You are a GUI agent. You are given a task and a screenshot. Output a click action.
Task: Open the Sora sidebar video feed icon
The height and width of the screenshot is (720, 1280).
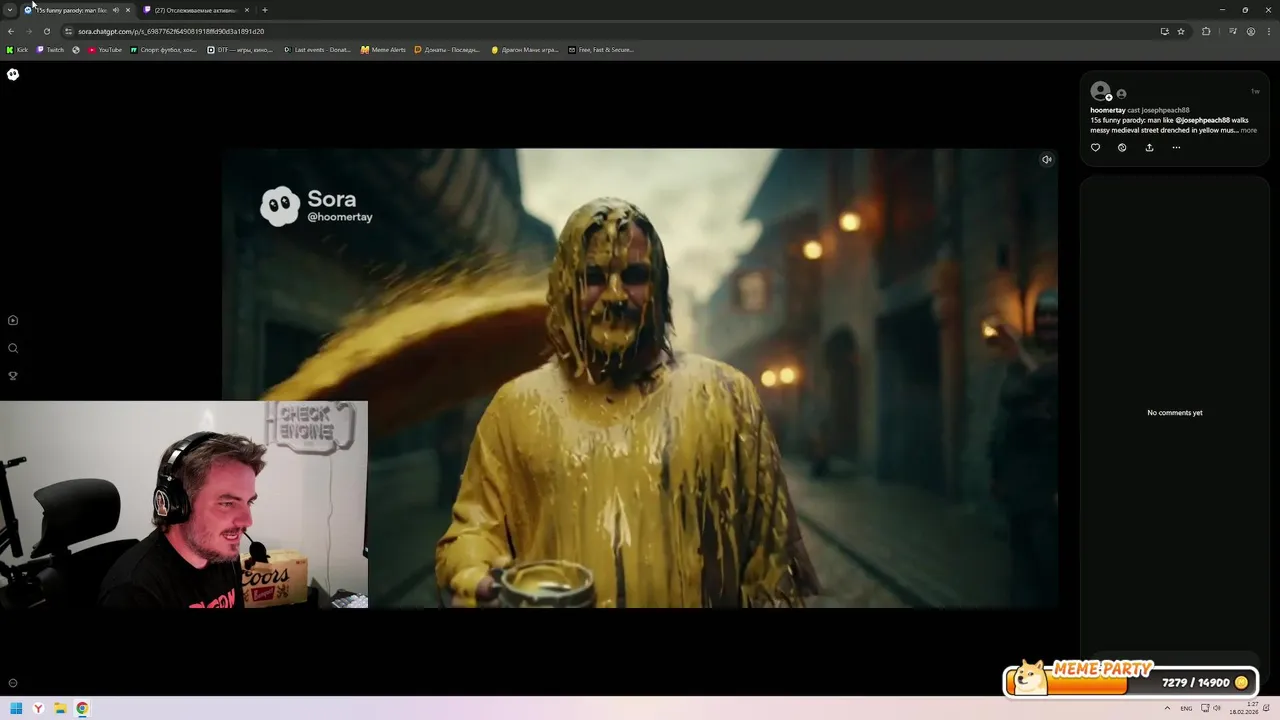[x=13, y=320]
